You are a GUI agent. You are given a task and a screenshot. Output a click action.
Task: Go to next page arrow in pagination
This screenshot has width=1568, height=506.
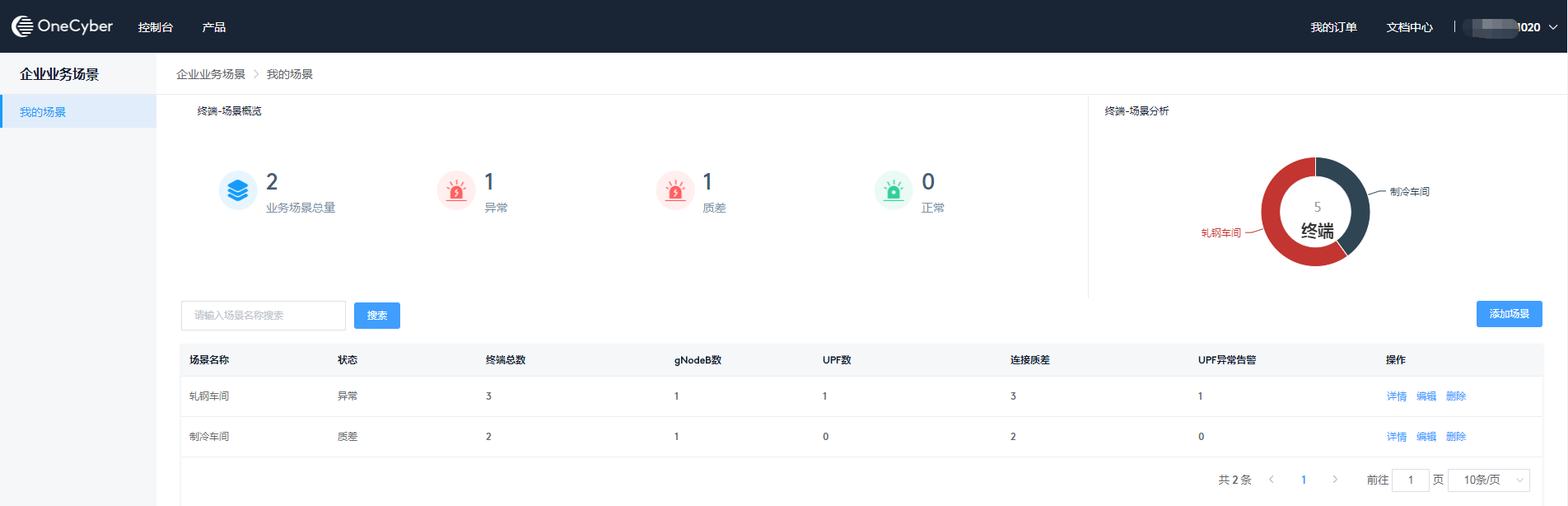tap(1335, 480)
